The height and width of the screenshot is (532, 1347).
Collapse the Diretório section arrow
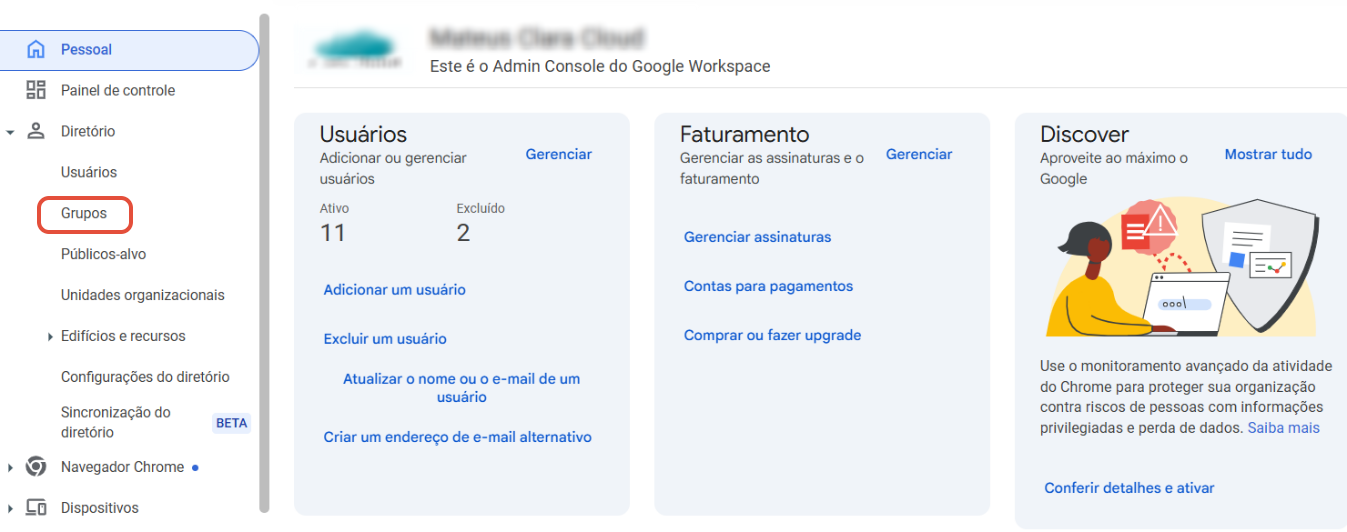click(x=10, y=132)
